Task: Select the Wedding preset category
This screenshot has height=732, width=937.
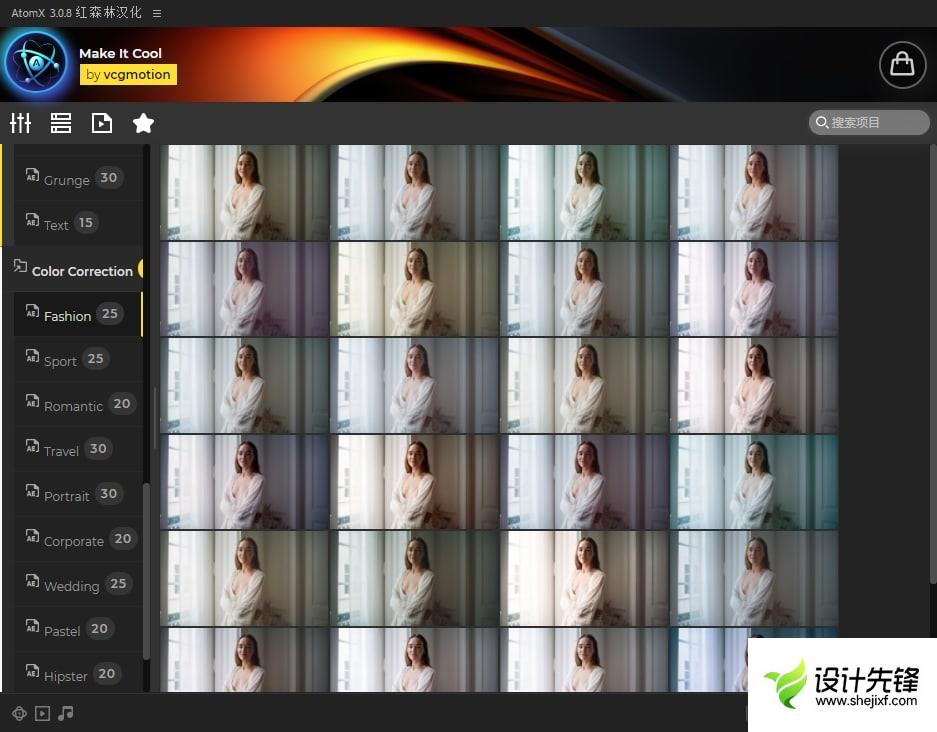Action: [x=71, y=585]
